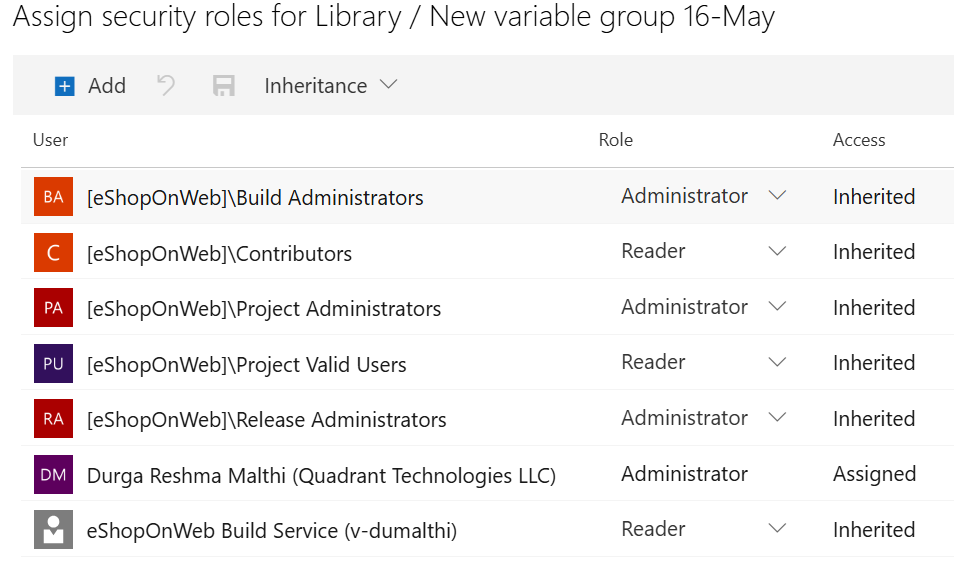The width and height of the screenshot is (954, 567).
Task: Click the User column header
Action: click(x=50, y=140)
